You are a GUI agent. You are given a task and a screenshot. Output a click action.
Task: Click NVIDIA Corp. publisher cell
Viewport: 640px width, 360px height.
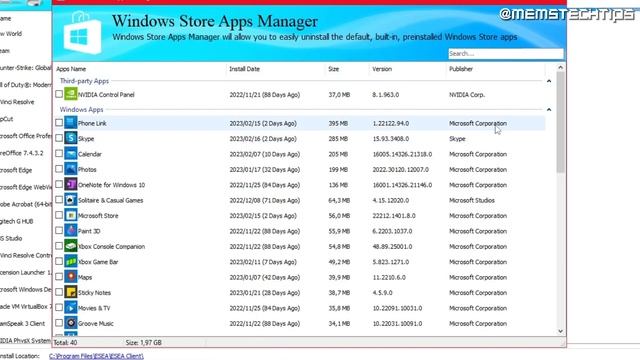pyautogui.click(x=467, y=95)
